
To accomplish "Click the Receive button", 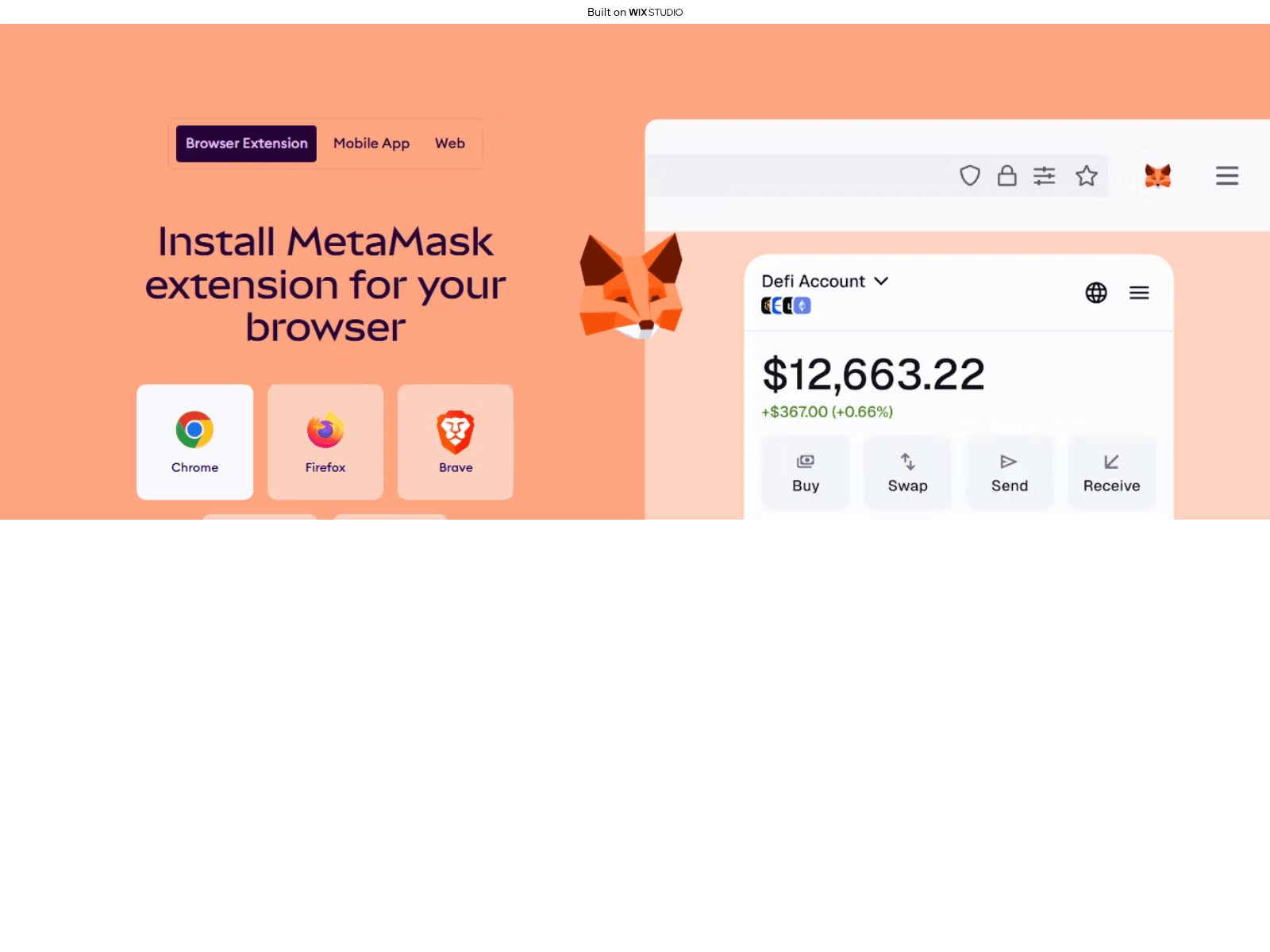I will coord(1111,474).
